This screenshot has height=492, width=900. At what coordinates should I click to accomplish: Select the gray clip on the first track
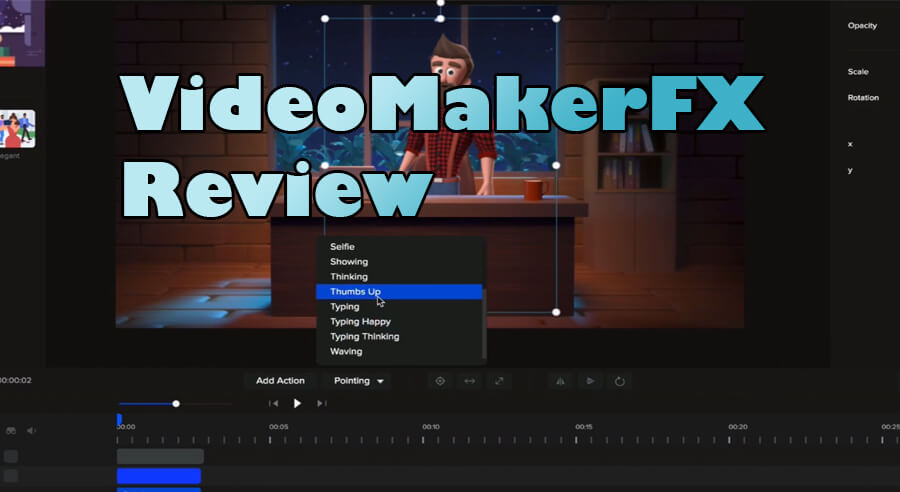(160, 456)
